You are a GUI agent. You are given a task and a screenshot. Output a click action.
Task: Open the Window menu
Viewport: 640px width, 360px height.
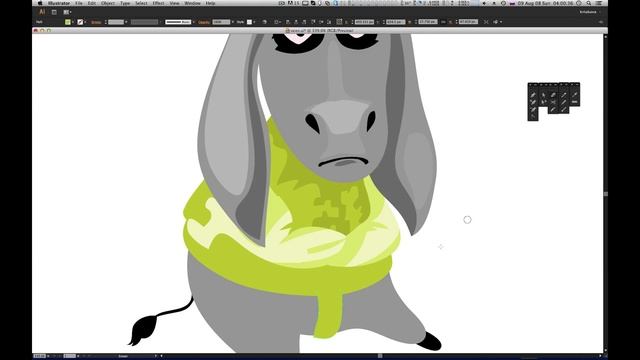point(192,3)
